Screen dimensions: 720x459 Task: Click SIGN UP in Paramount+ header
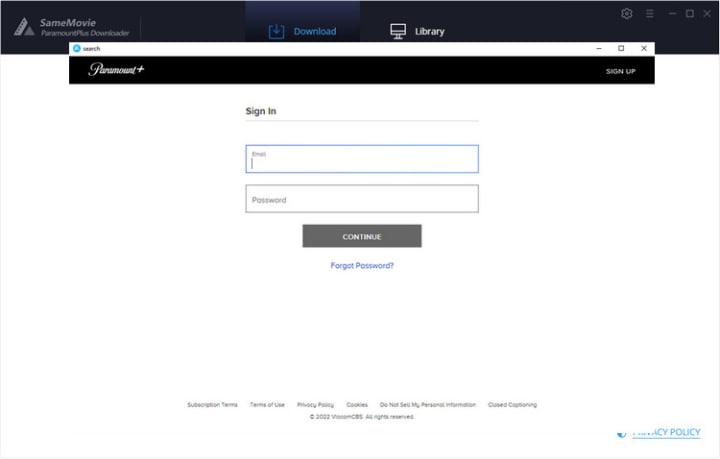point(621,71)
